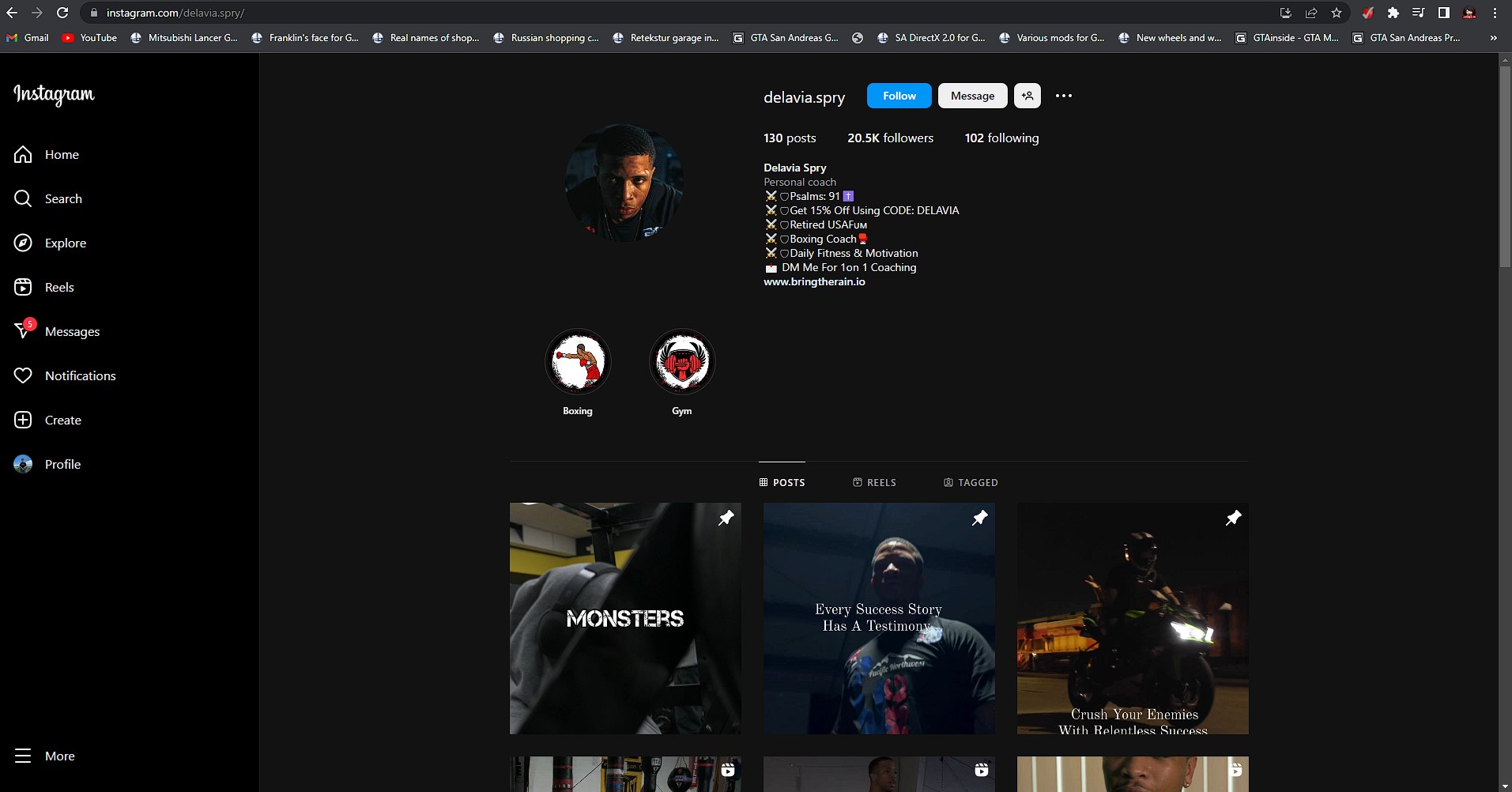Open Search in the Instagram sidebar

[48, 199]
